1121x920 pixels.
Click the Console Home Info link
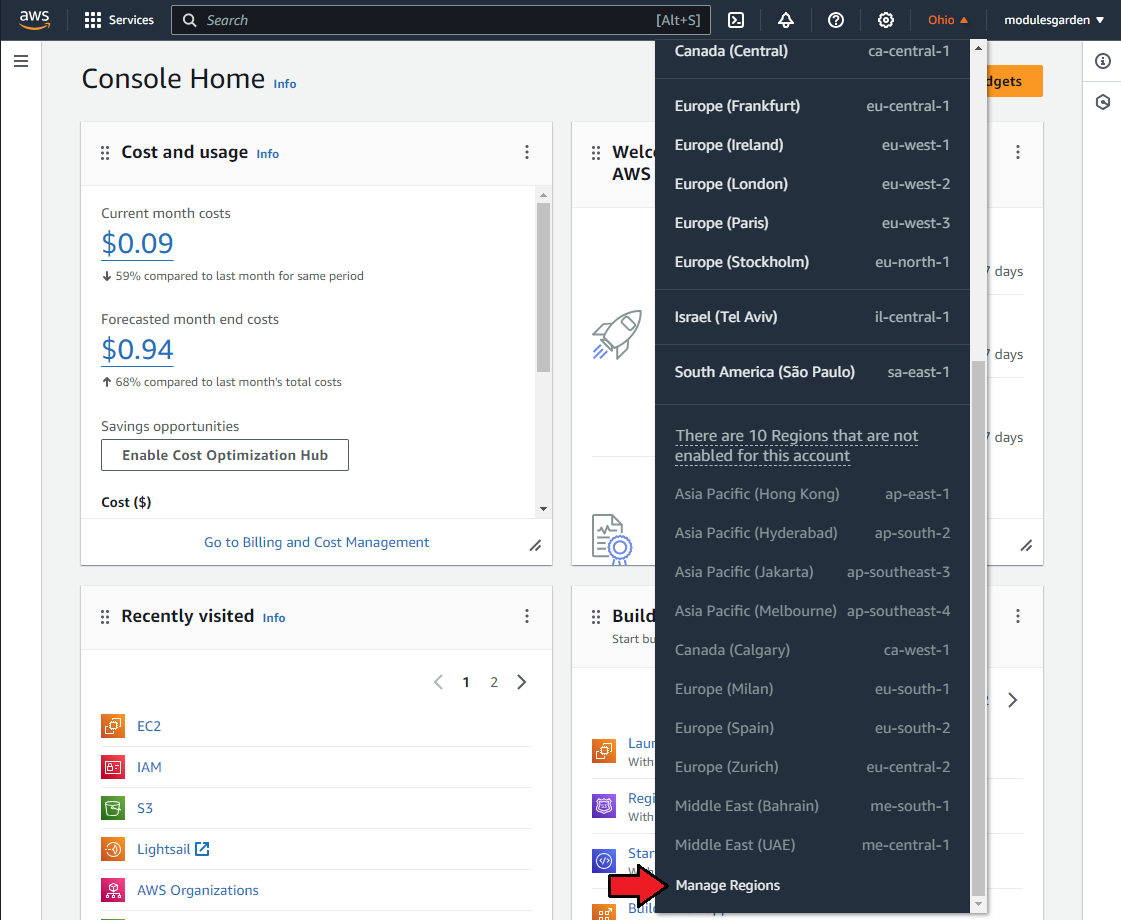(285, 84)
